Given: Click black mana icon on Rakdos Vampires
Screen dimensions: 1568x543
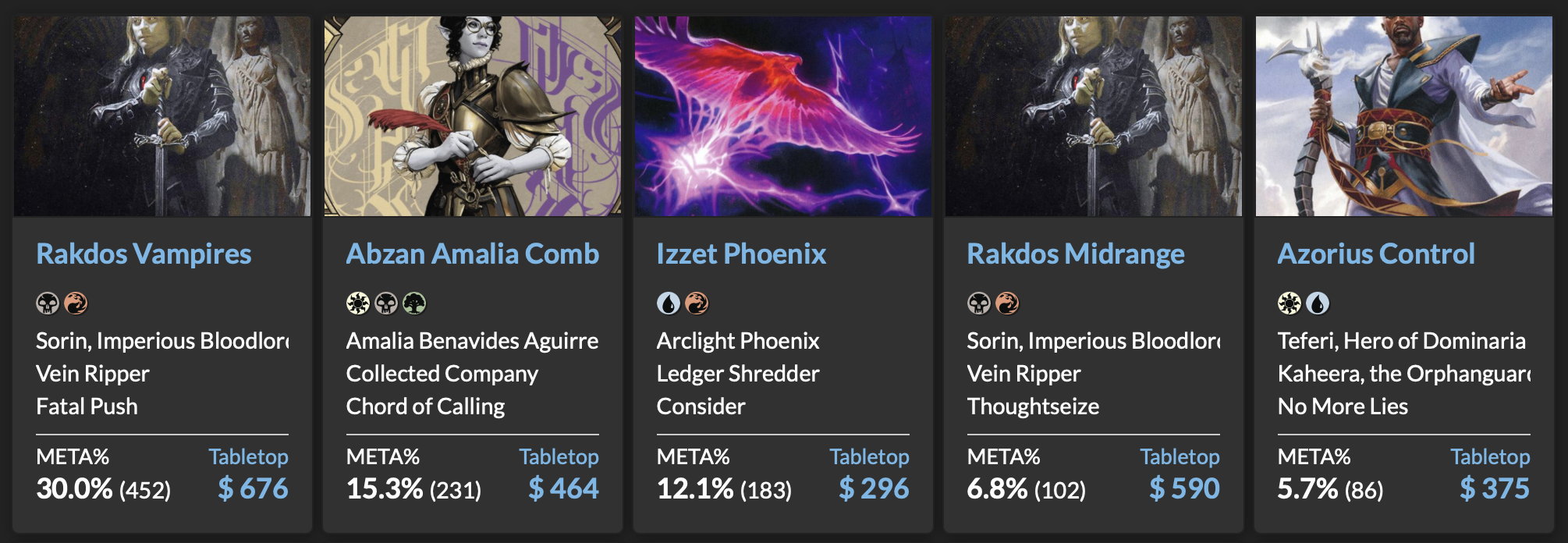Looking at the screenshot, I should (x=48, y=303).
